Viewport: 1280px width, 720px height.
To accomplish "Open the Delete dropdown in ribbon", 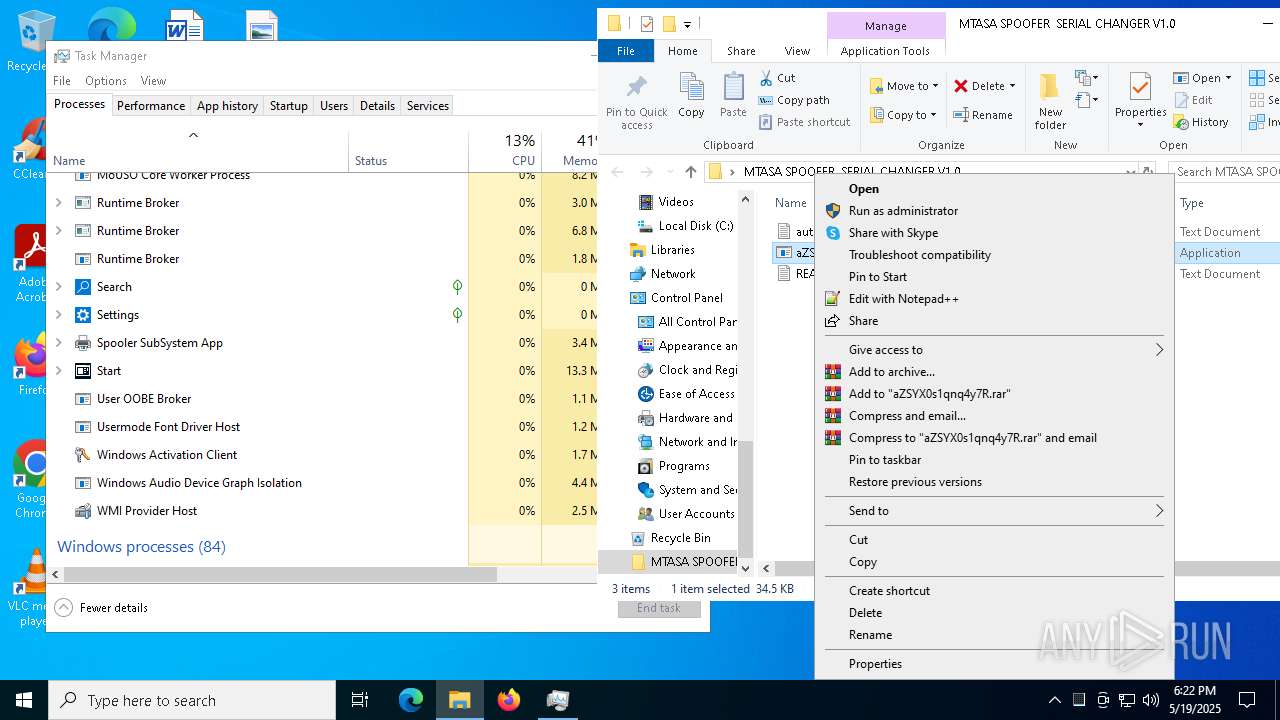I will click(x=984, y=86).
